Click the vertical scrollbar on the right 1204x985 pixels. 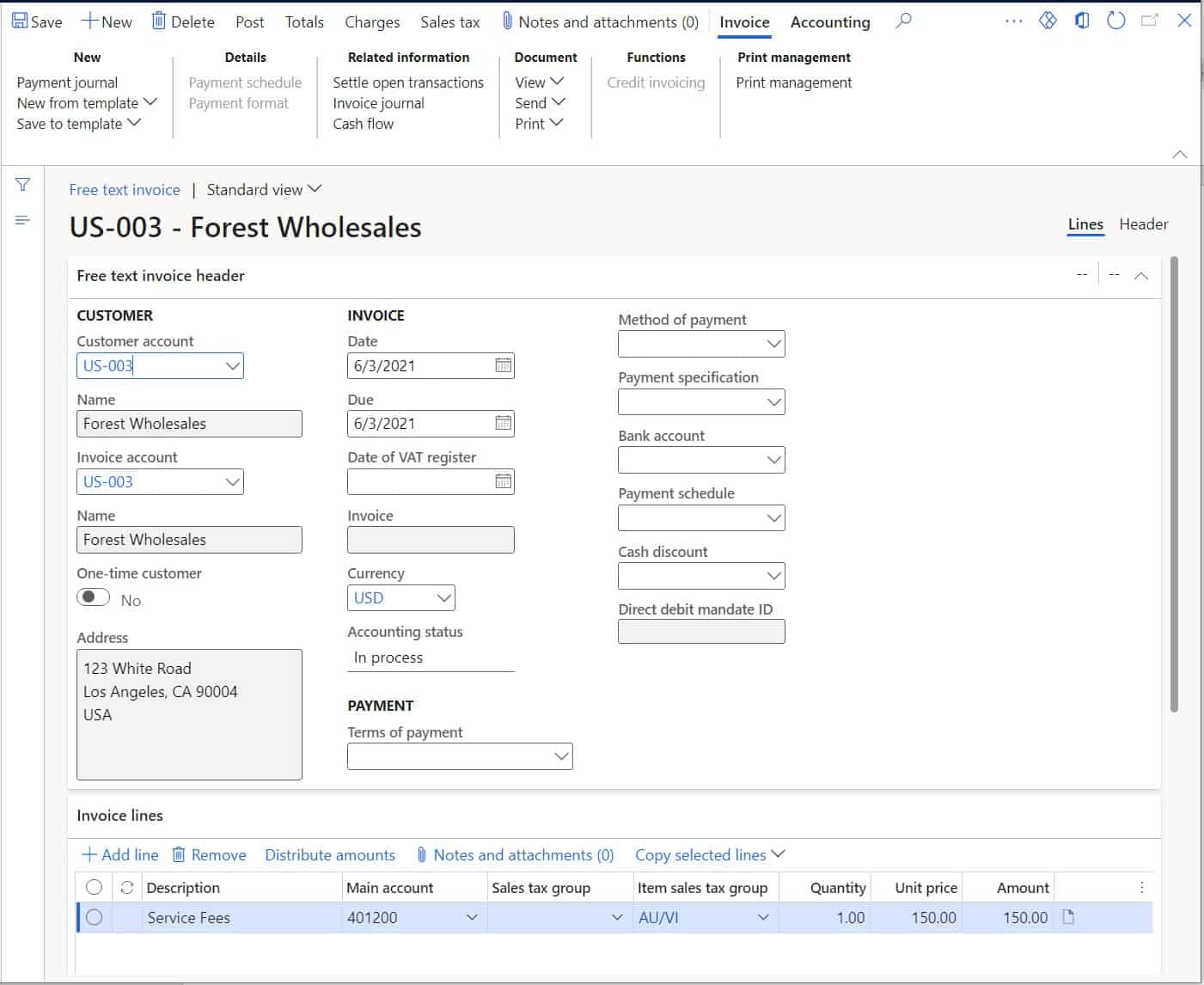tap(1174, 484)
